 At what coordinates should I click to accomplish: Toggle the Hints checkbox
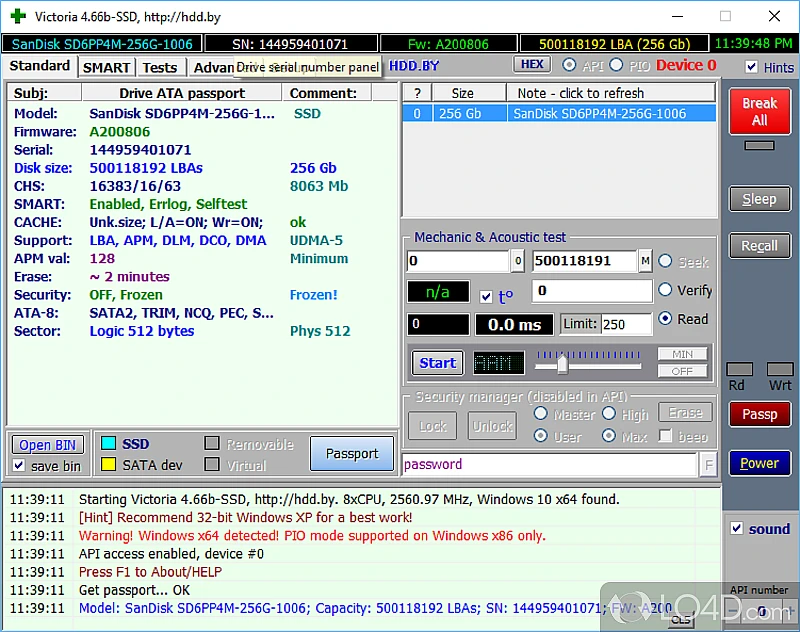point(751,67)
